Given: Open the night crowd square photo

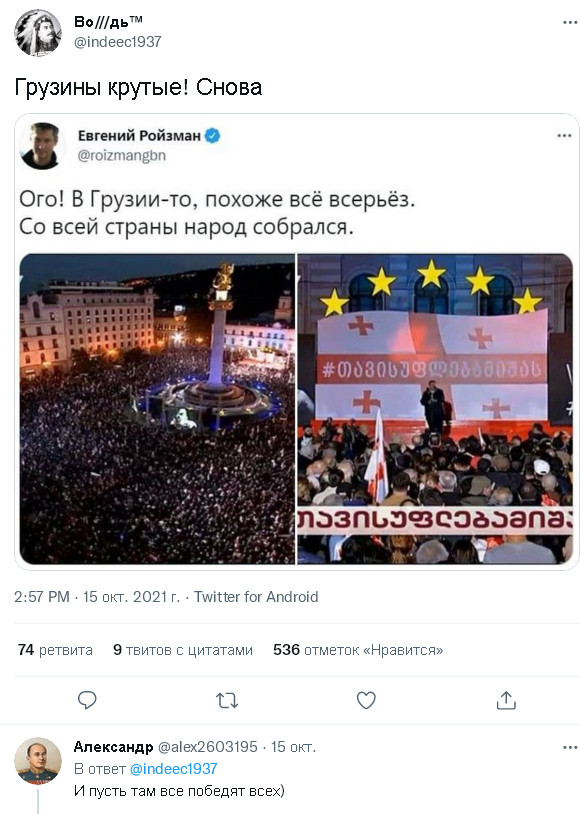Looking at the screenshot, I should pos(157,409).
